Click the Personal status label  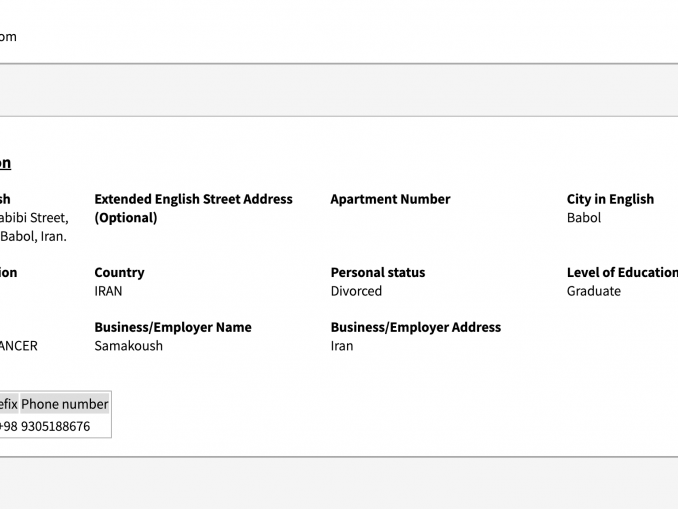click(x=378, y=272)
